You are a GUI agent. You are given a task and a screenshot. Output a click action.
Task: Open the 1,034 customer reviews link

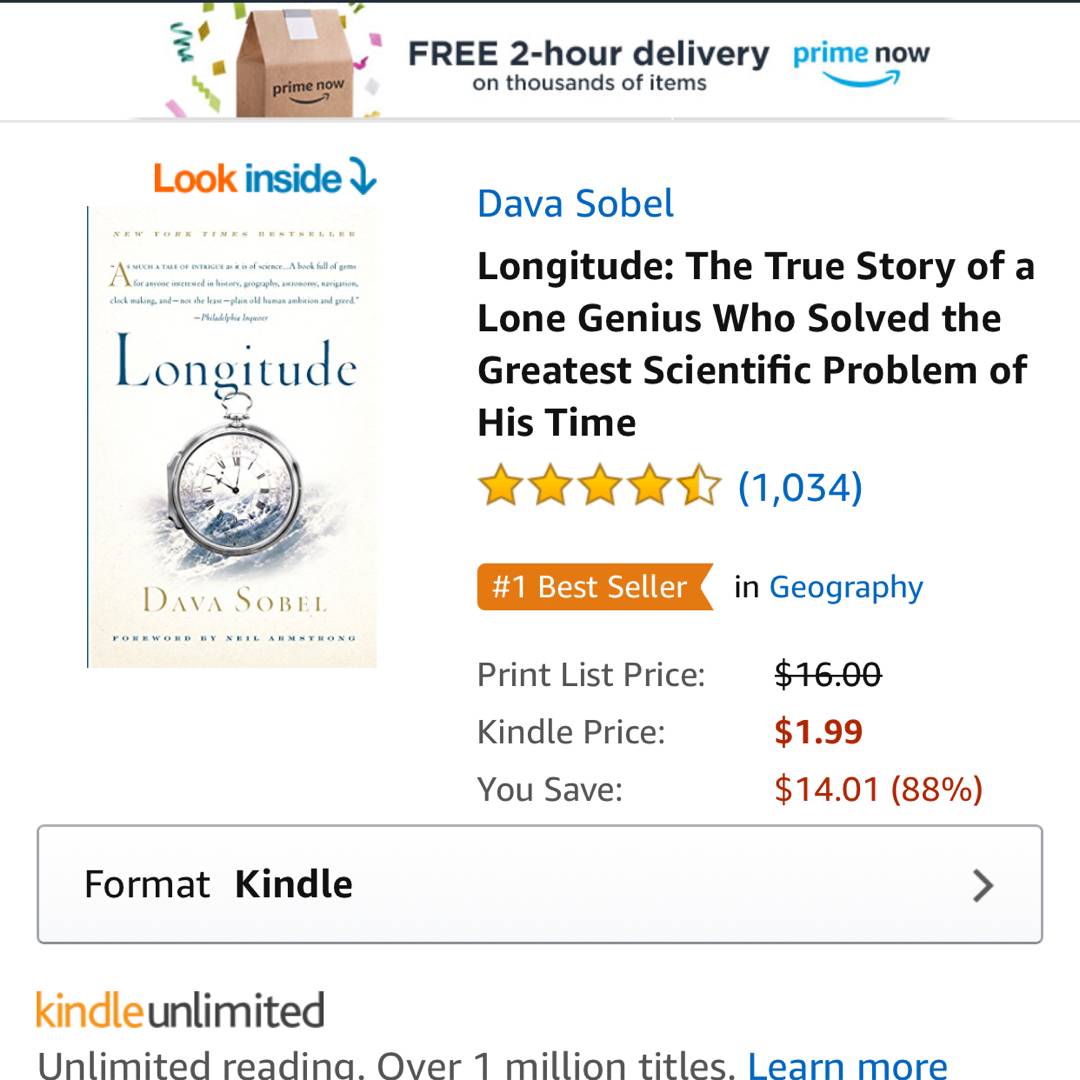tap(800, 487)
